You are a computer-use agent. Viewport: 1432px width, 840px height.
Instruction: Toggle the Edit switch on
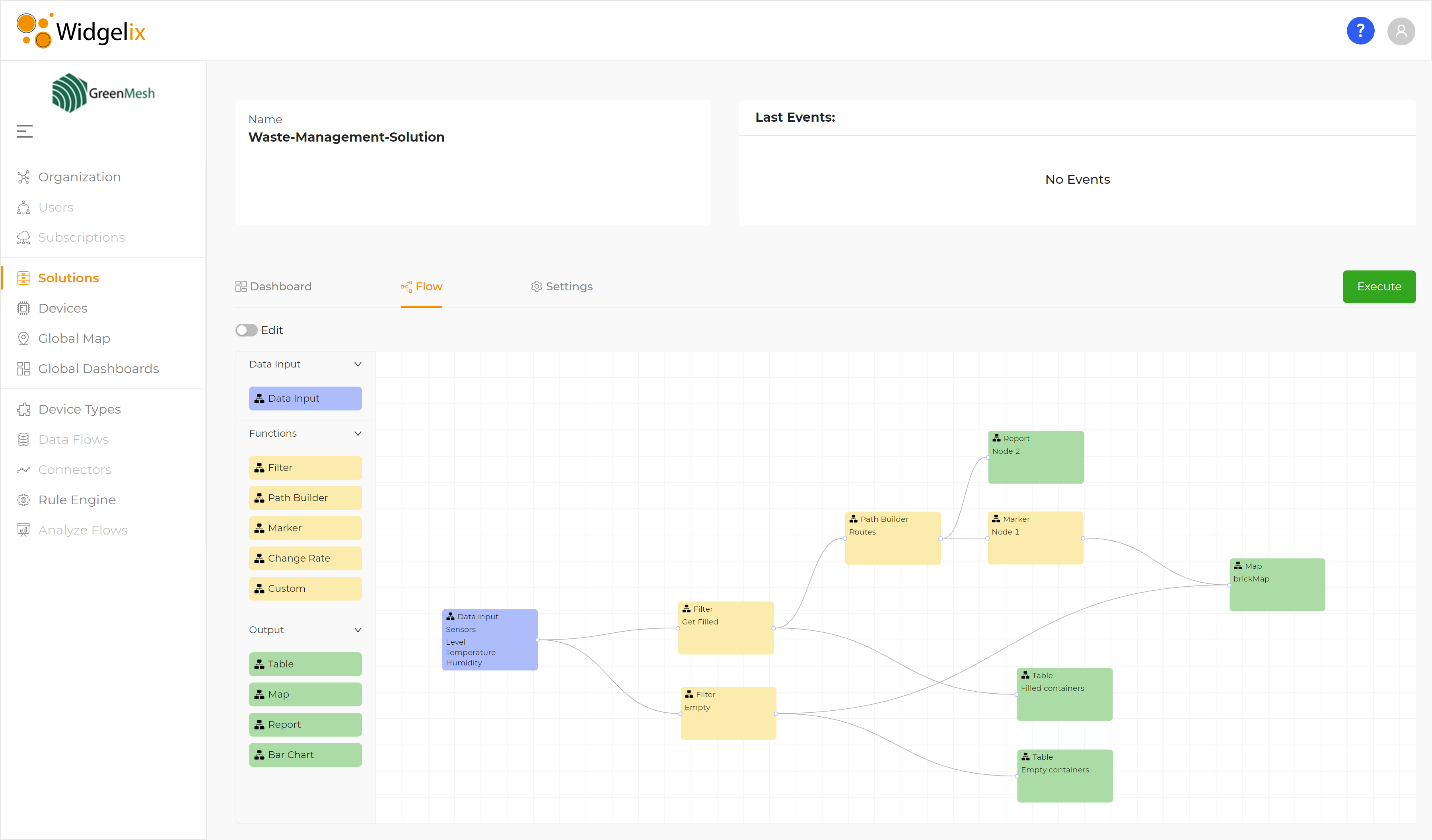pyautogui.click(x=247, y=330)
